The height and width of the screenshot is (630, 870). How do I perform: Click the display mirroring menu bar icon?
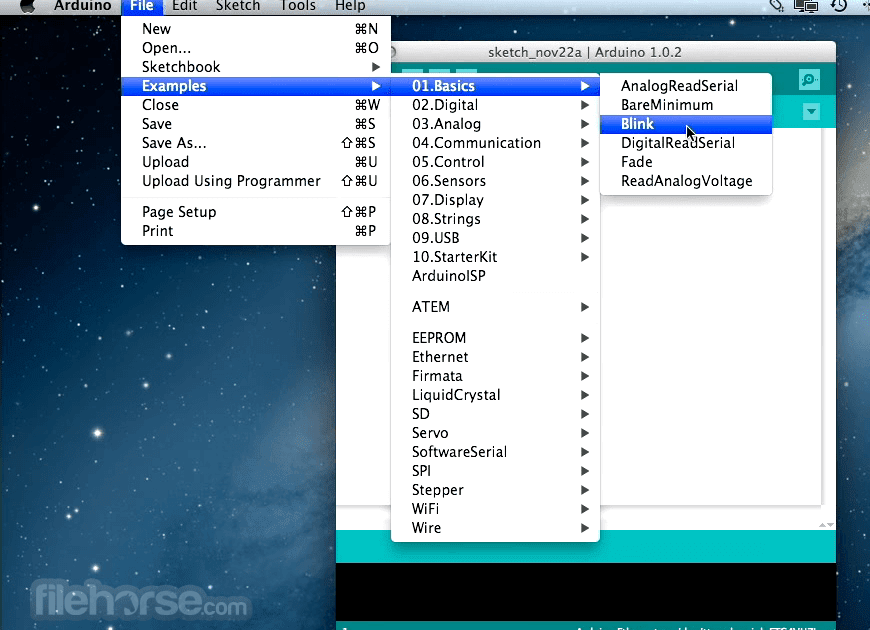coord(806,6)
